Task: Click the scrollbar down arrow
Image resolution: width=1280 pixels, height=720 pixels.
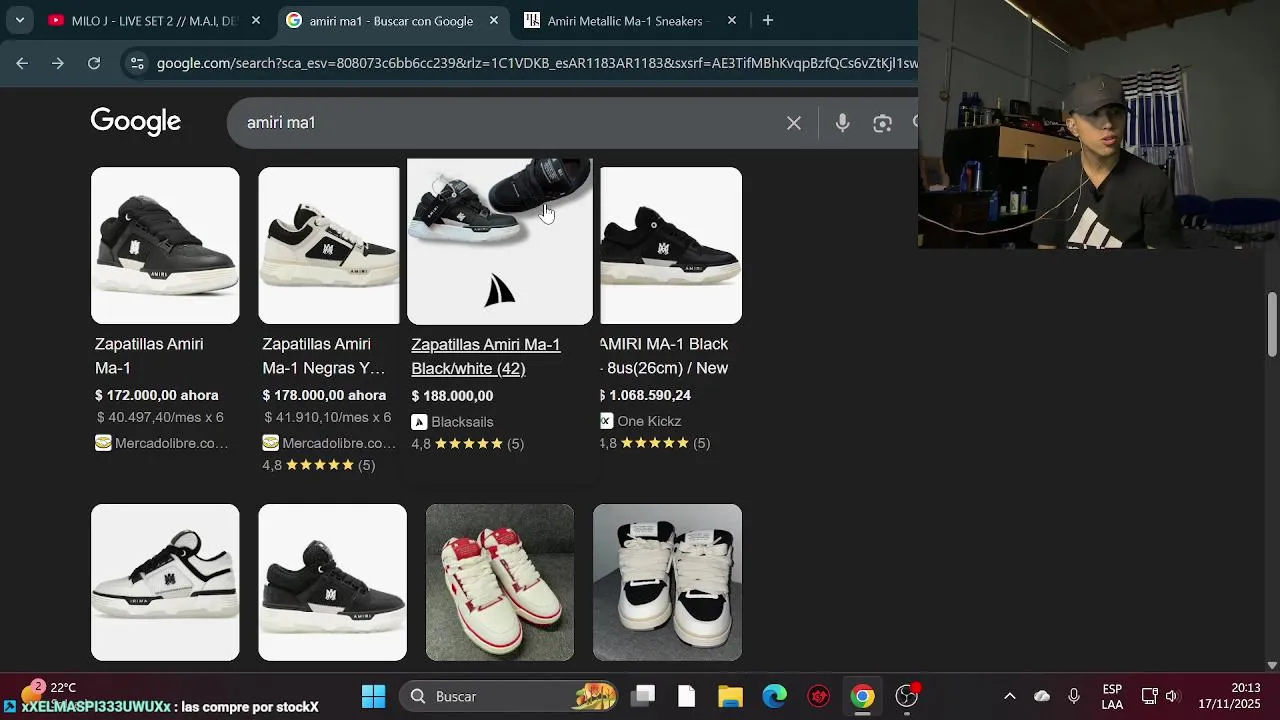Action: pos(1272,665)
